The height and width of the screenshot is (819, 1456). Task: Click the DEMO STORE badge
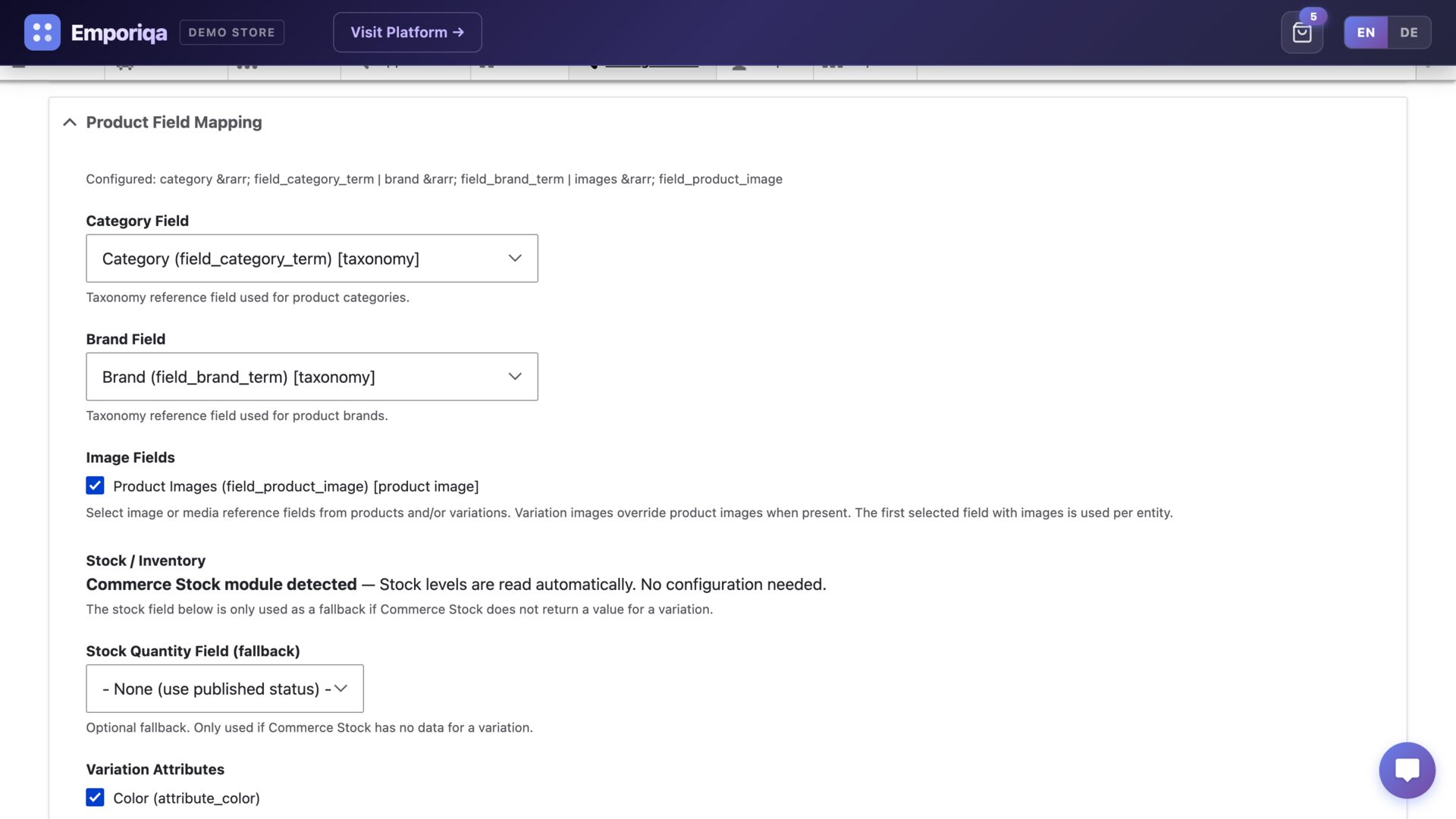point(231,32)
